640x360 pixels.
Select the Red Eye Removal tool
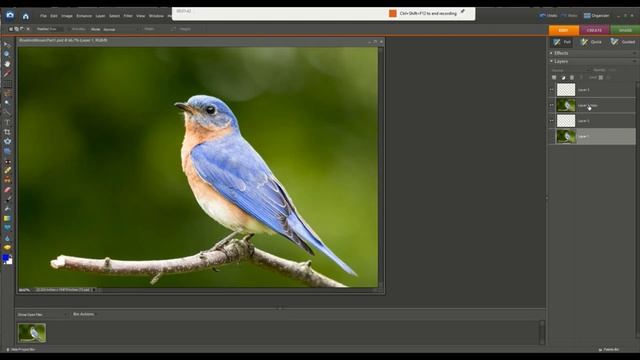(7, 161)
